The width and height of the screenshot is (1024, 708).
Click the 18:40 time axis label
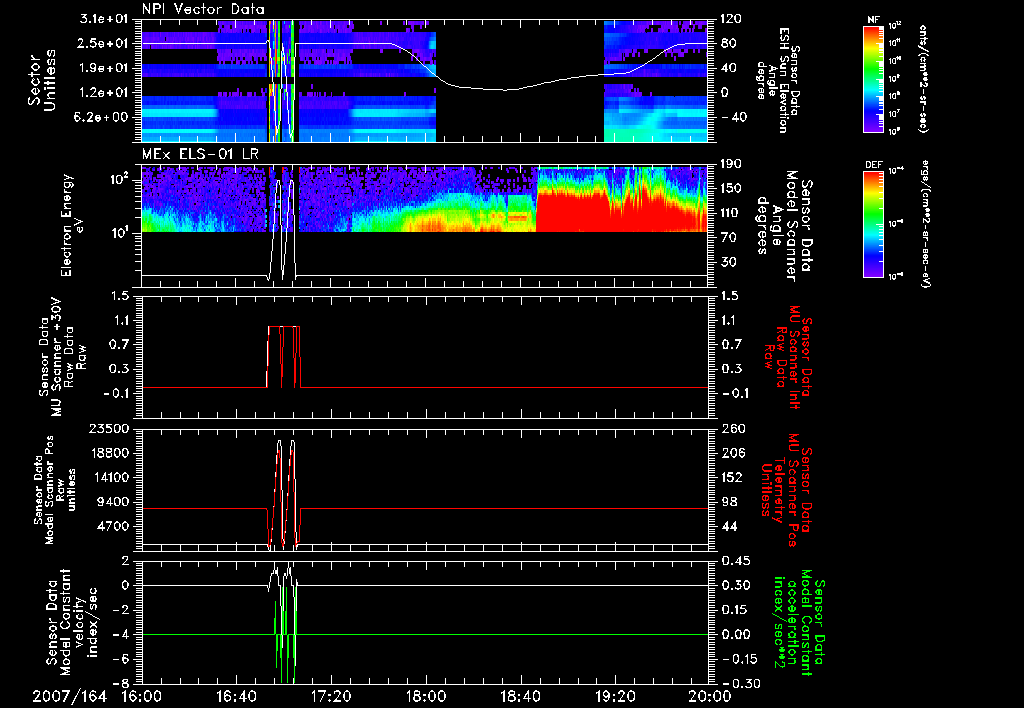[520, 696]
